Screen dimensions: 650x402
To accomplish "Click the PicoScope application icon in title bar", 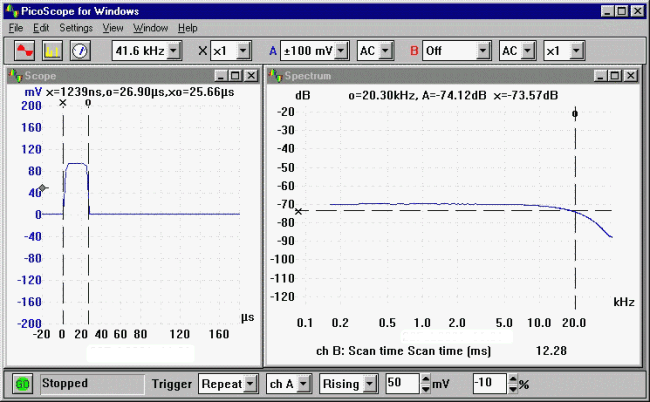I will click(x=11, y=10).
